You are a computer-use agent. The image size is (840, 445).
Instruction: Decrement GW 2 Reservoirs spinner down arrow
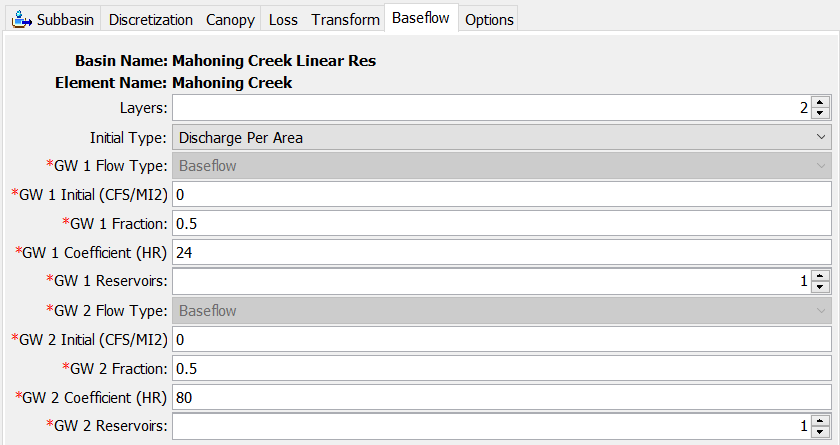820,432
